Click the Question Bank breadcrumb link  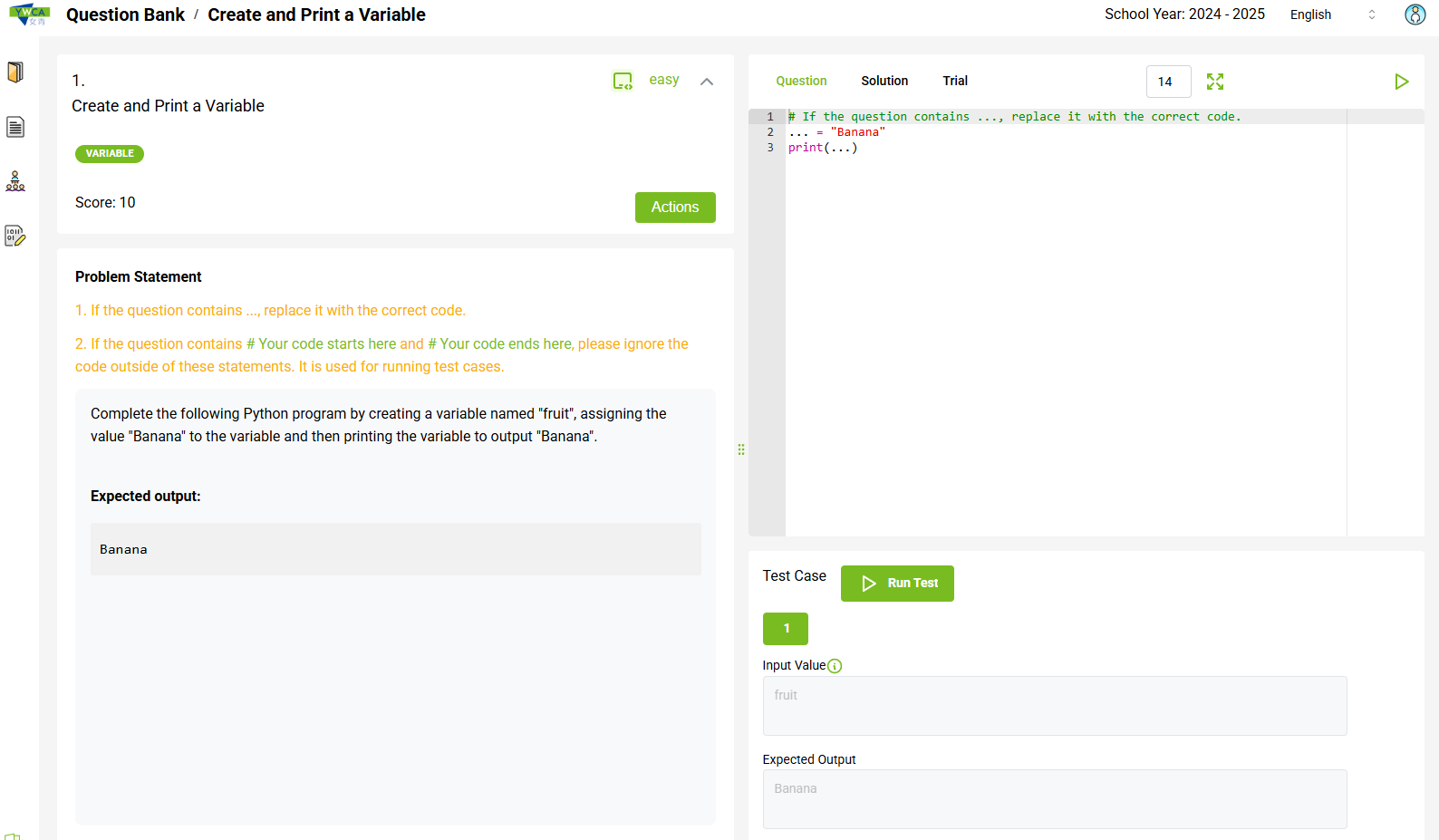125,14
